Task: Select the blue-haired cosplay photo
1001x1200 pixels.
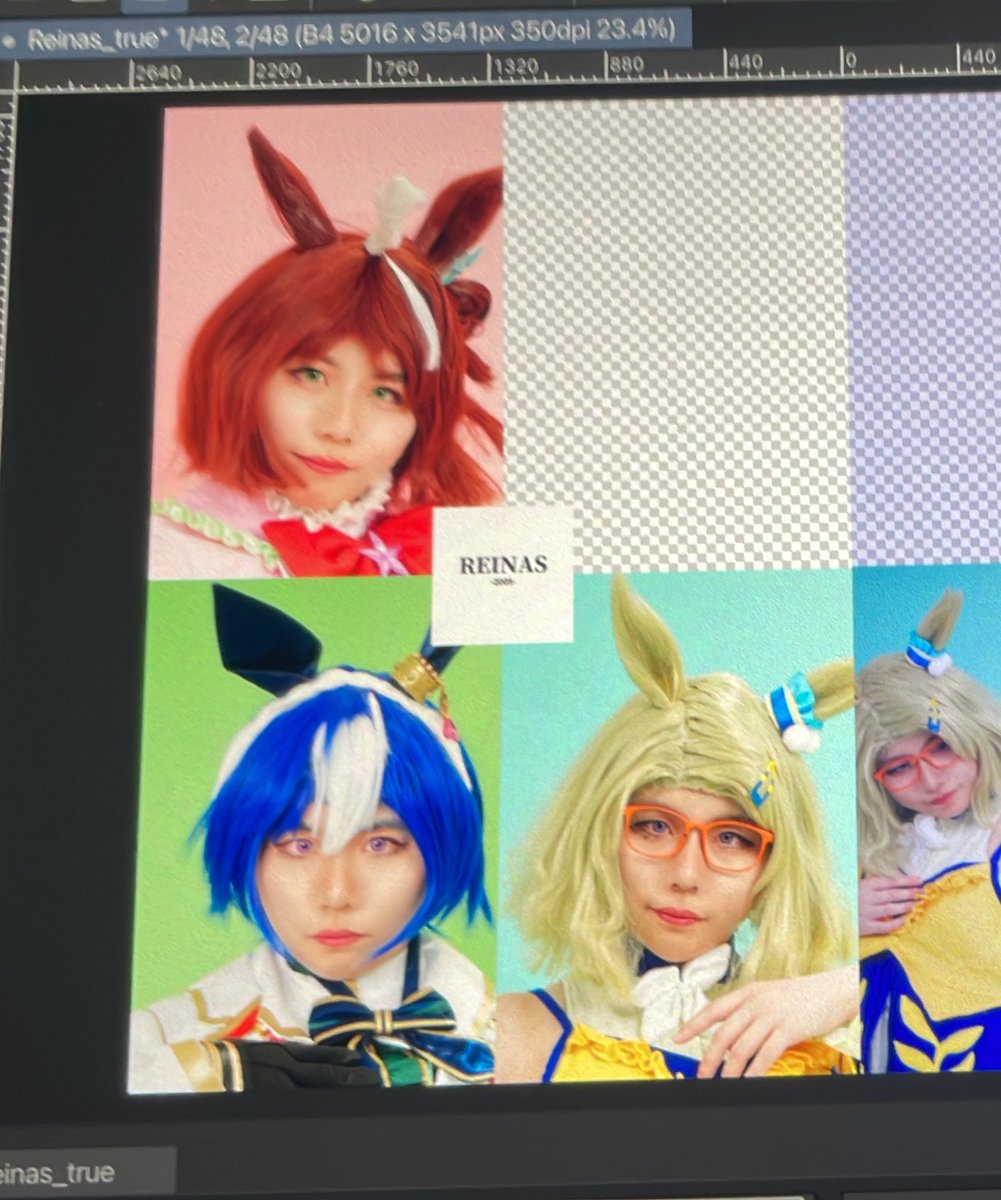Action: [315, 835]
